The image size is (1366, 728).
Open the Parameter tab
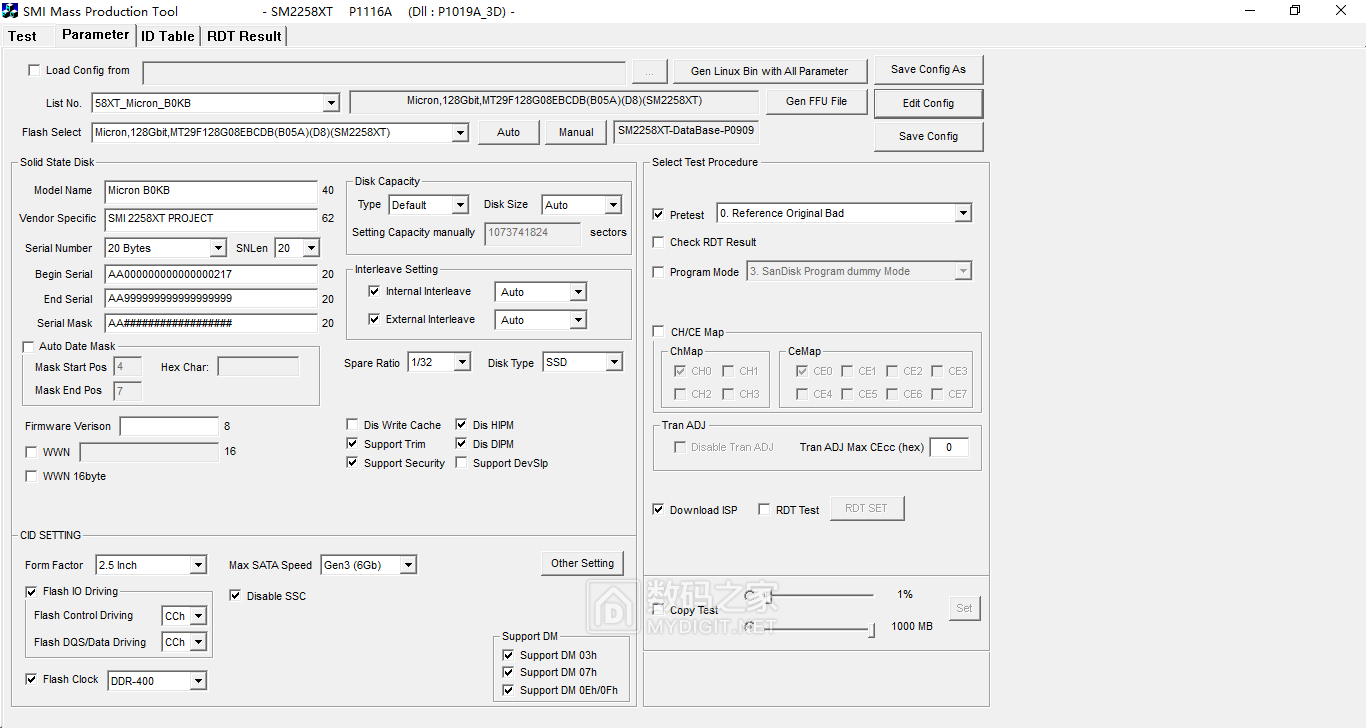(x=95, y=34)
